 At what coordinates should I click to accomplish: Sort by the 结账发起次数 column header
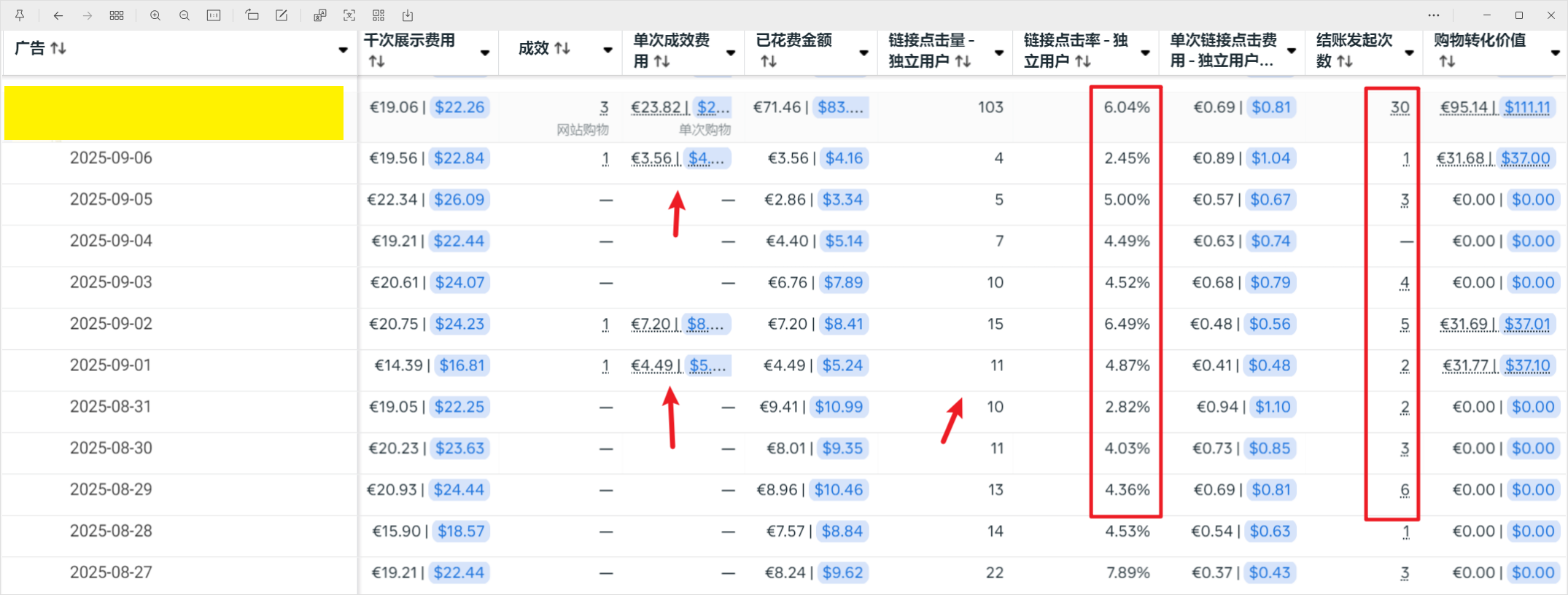tap(1354, 50)
